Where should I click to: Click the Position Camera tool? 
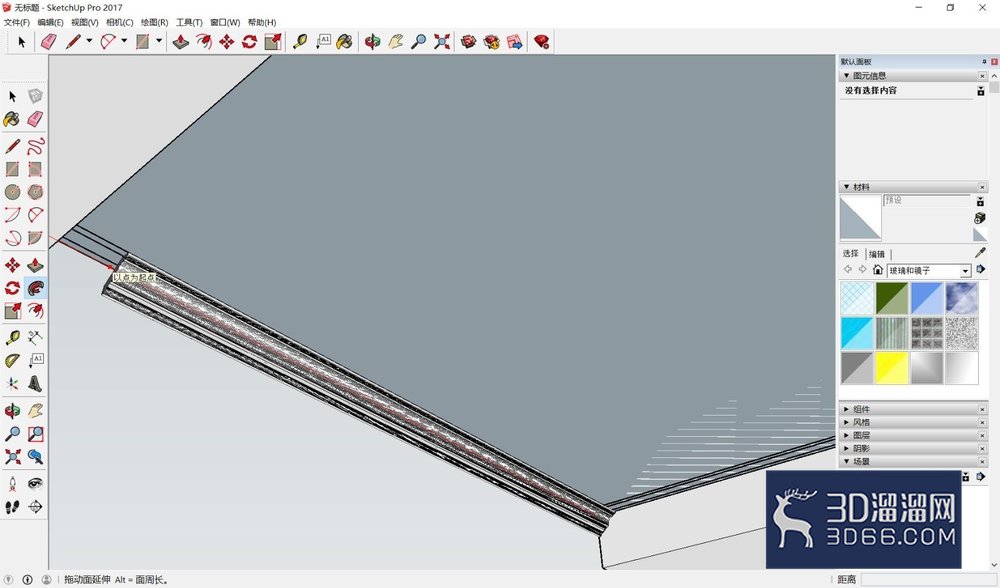point(12,483)
